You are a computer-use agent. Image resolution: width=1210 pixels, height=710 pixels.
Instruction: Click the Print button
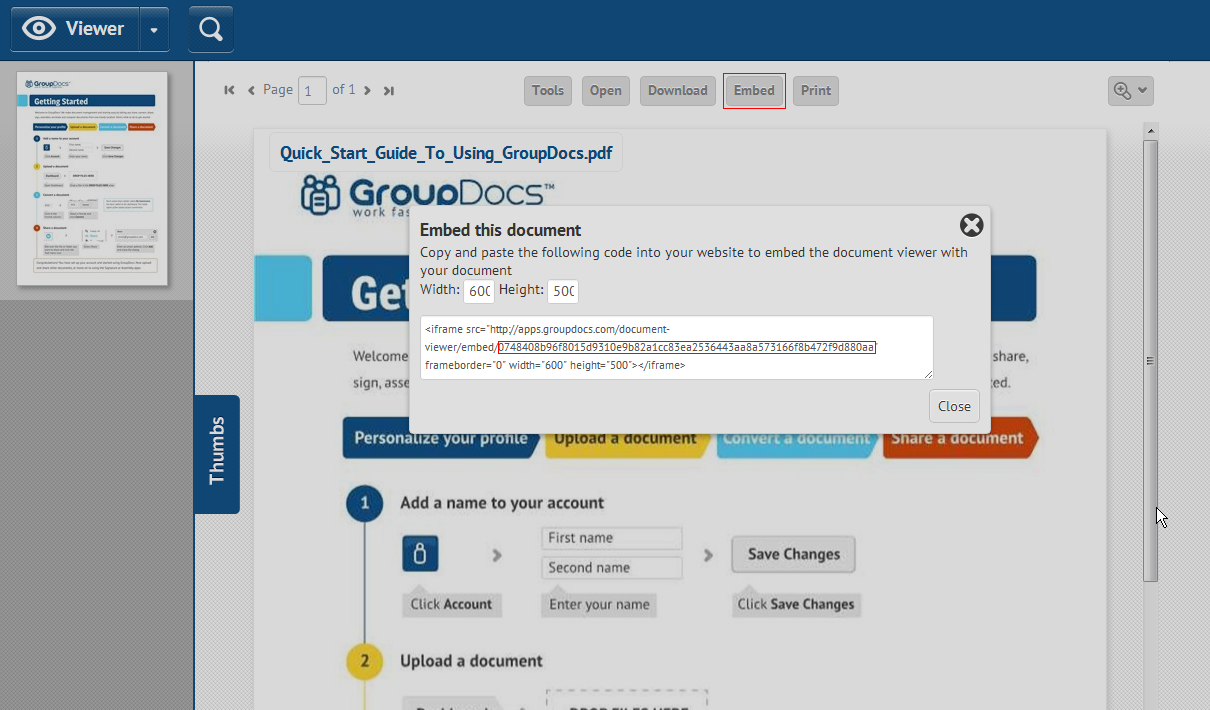point(816,90)
